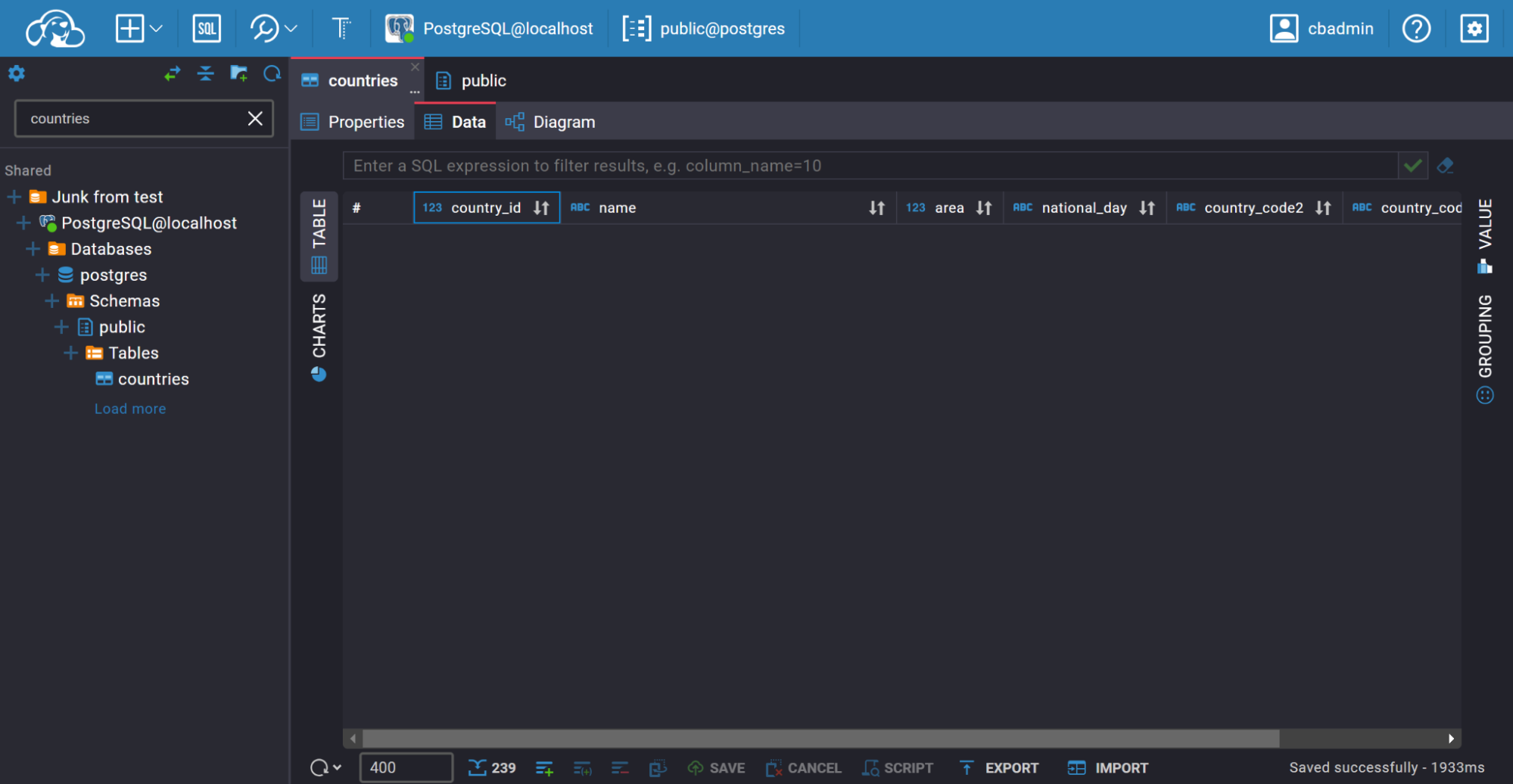Open the search tools dropdown arrow
This screenshot has width=1513, height=784.
coord(291,29)
